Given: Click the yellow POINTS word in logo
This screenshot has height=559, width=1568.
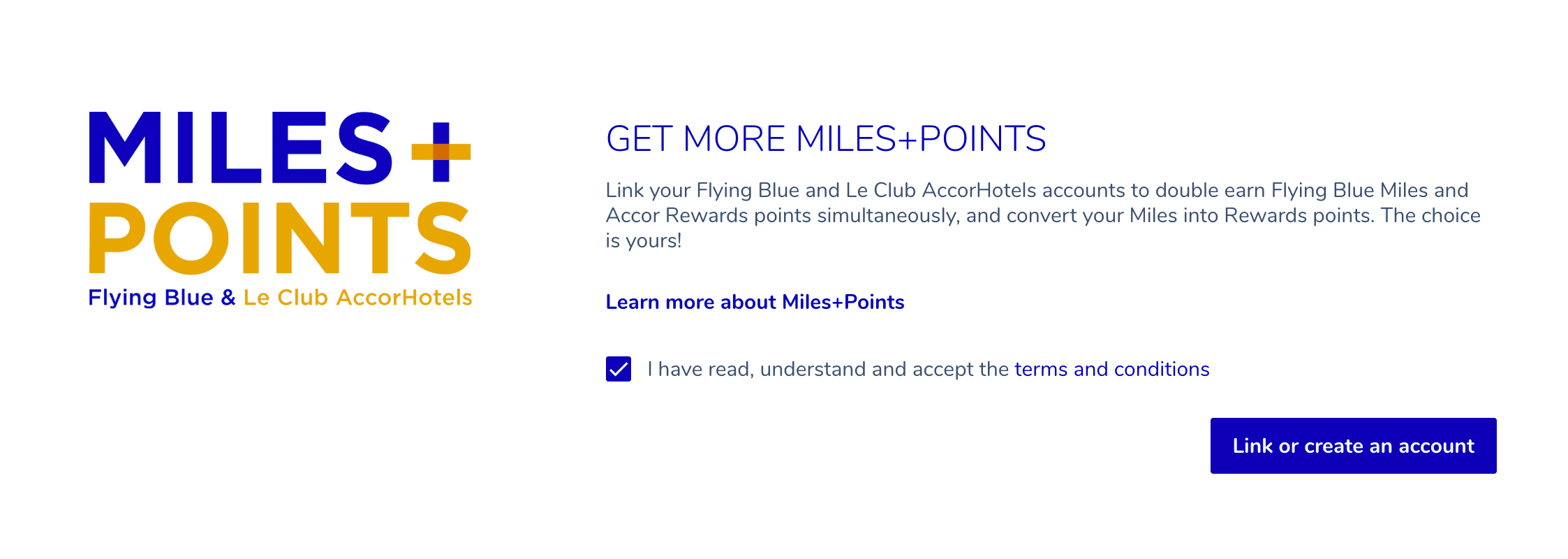Looking at the screenshot, I should (279, 238).
